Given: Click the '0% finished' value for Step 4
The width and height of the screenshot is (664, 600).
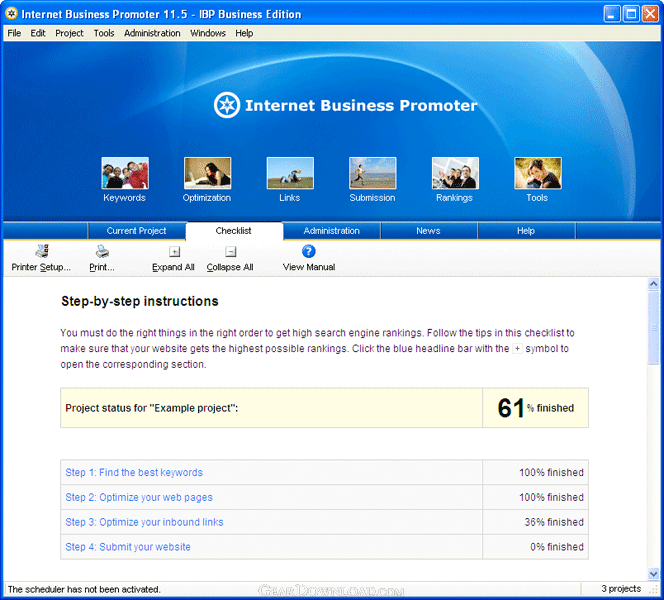Looking at the screenshot, I should (x=557, y=547).
